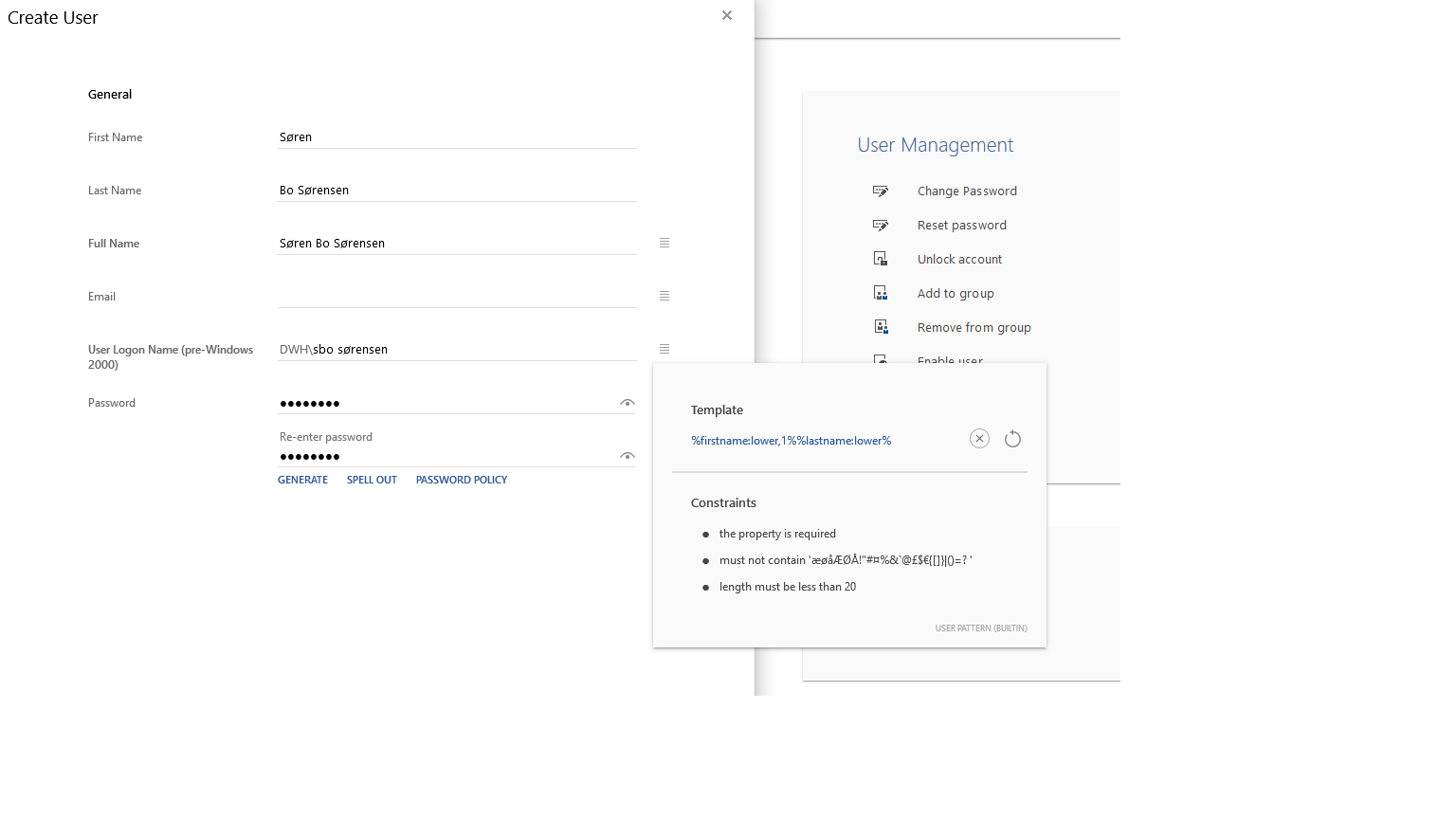This screenshot has width=1456, height=819.
Task: Click the SPELL OUT link
Action: coord(372,480)
